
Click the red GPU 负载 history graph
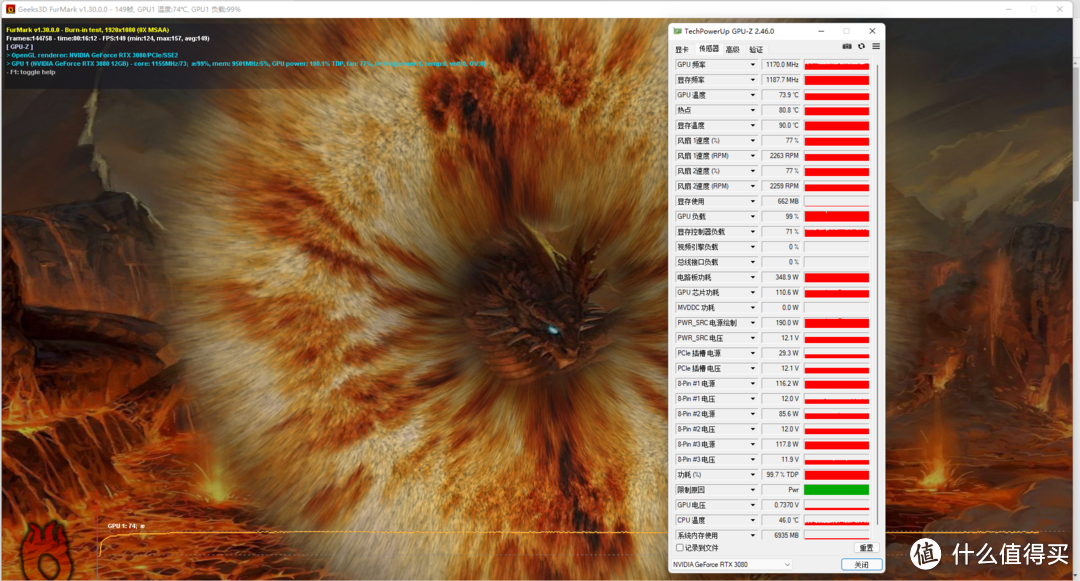point(836,216)
